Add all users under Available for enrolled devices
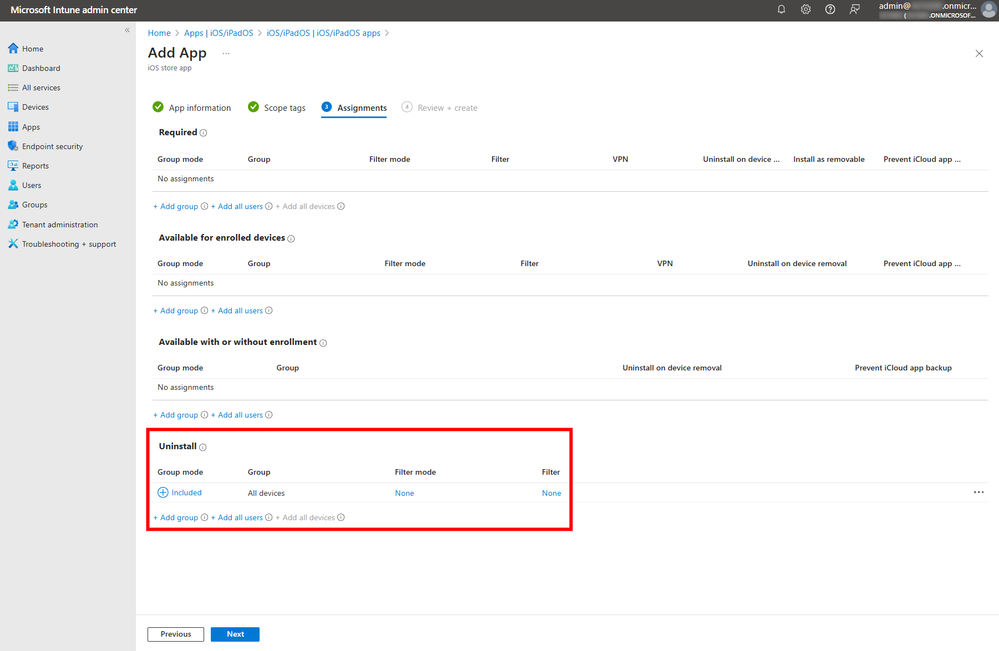 (x=237, y=311)
